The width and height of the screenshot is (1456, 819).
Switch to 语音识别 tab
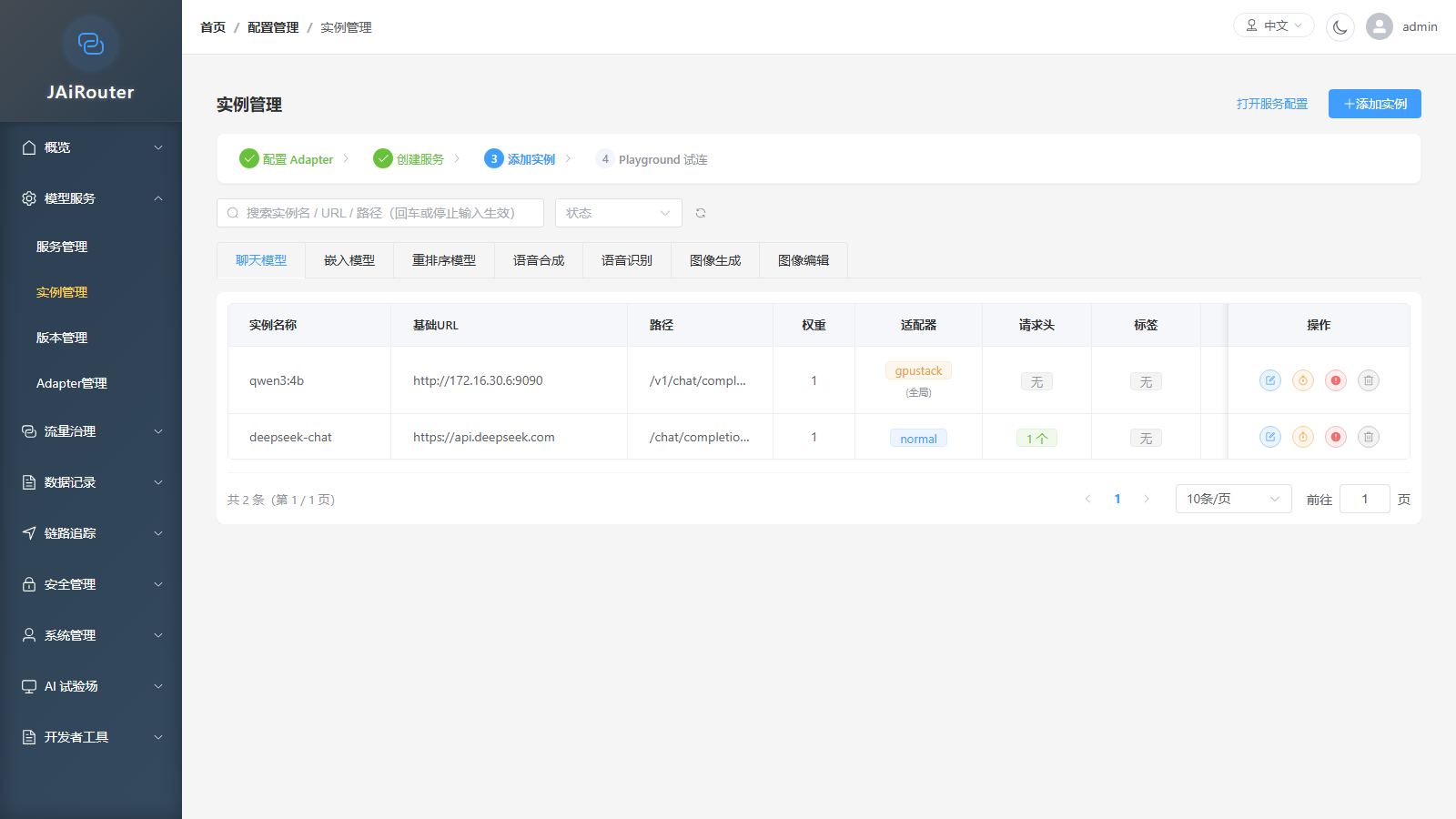[627, 260]
